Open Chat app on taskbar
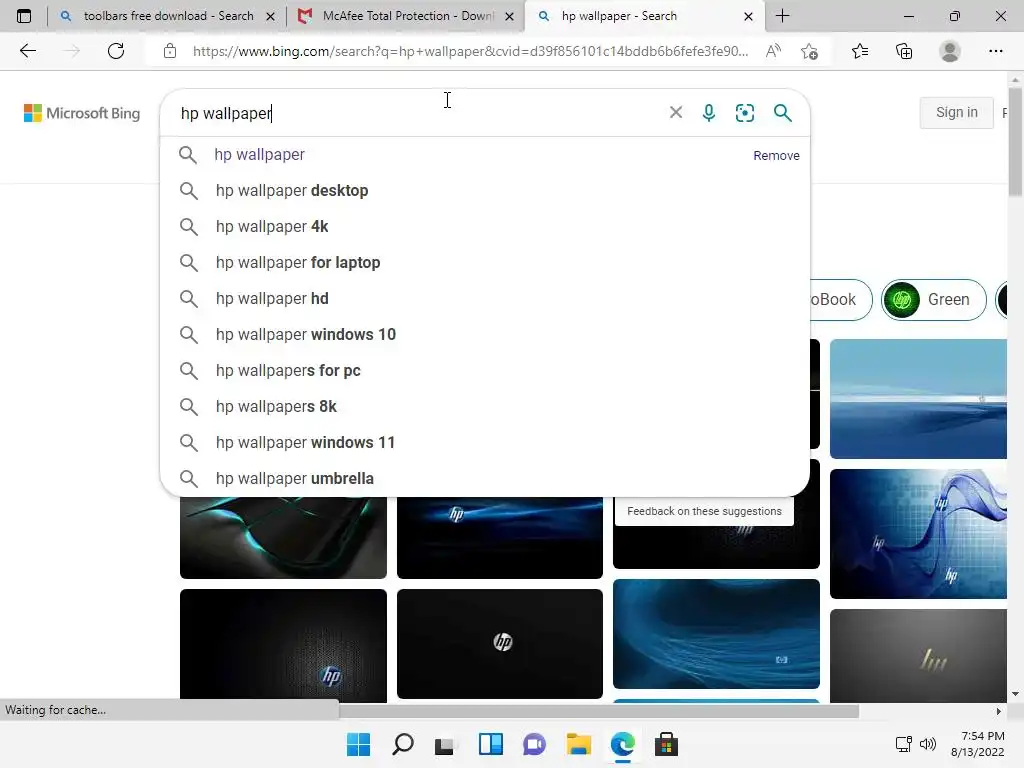This screenshot has width=1024, height=768. (x=534, y=744)
